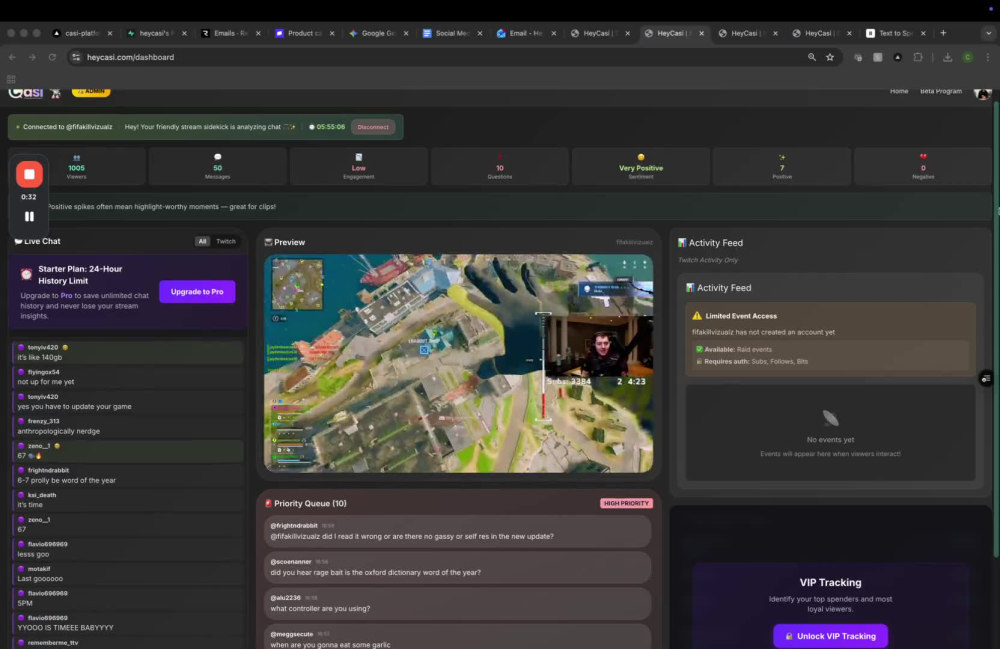This screenshot has width=1000, height=649.
Task: Click the stream Preview video
Action: click(x=459, y=363)
